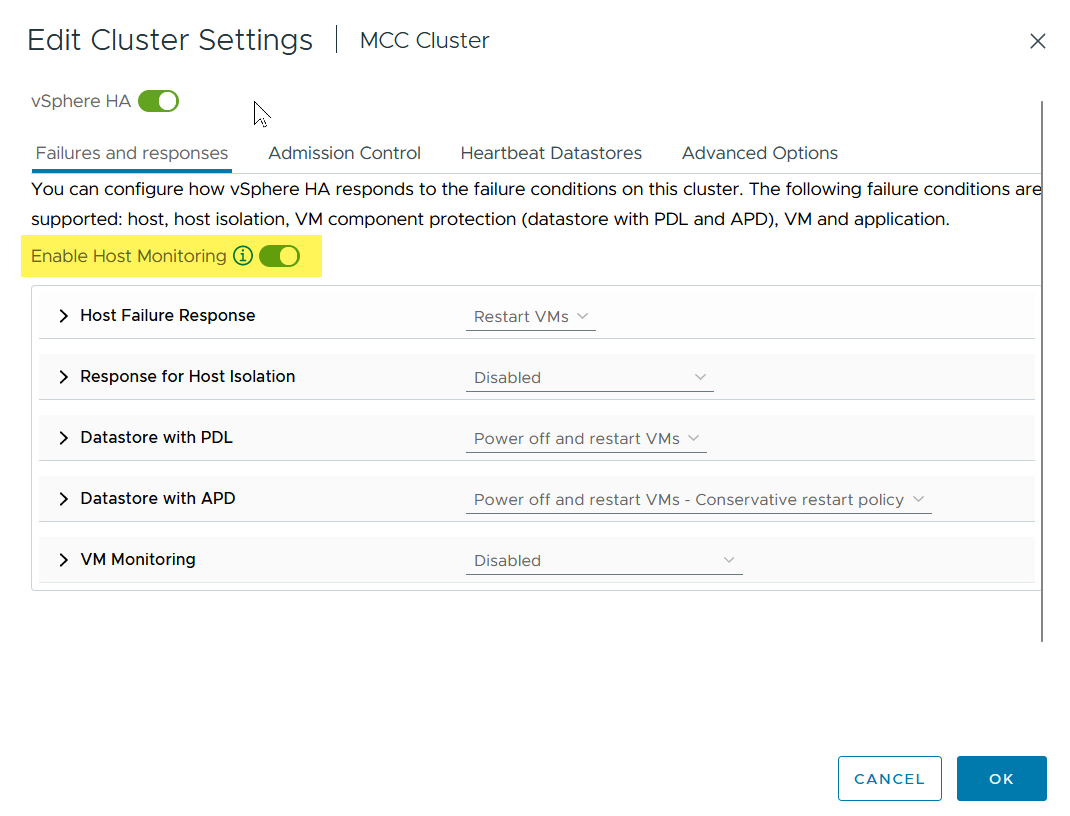Open the VM Monitoring dropdown
1070x816 pixels.
click(604, 561)
